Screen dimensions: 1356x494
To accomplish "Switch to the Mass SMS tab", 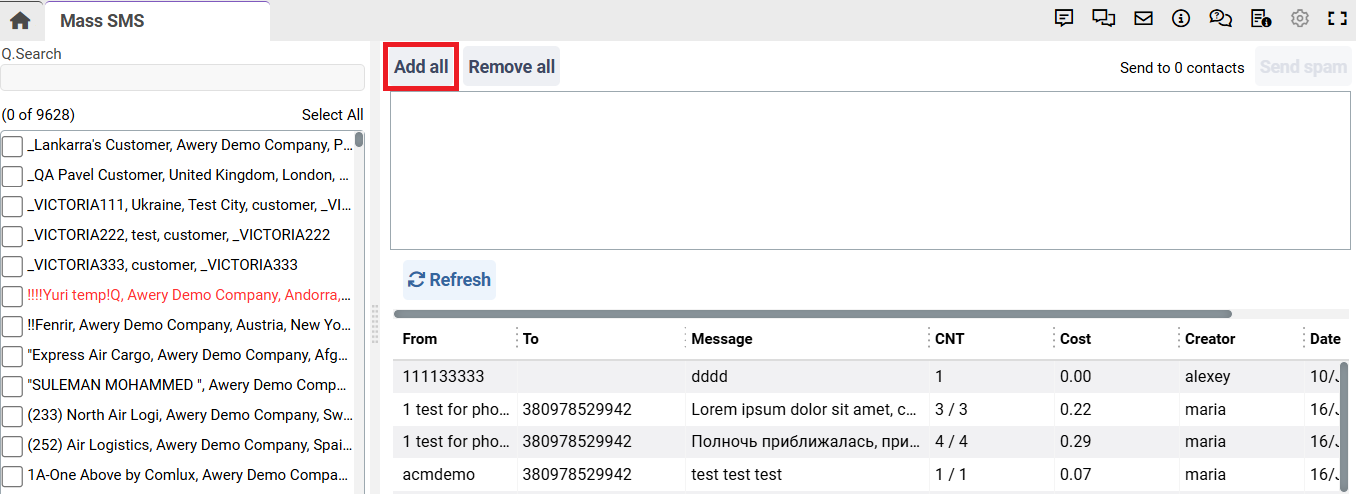I will click(102, 21).
